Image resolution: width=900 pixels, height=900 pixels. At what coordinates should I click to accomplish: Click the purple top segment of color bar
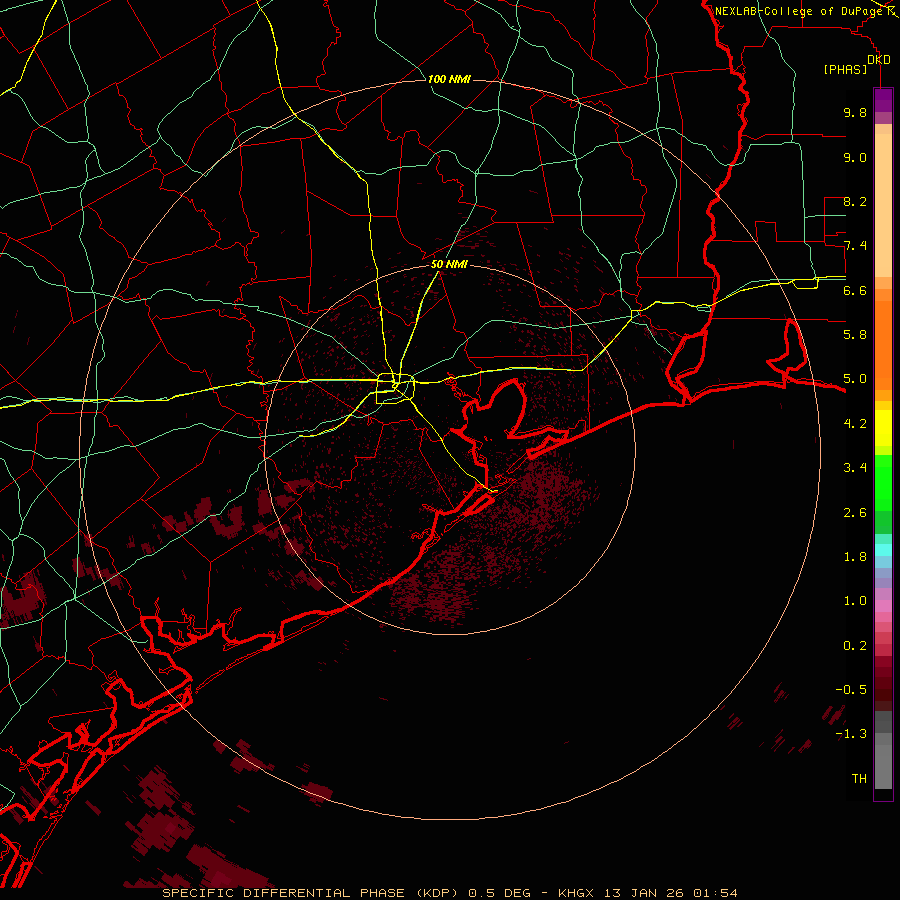[883, 100]
